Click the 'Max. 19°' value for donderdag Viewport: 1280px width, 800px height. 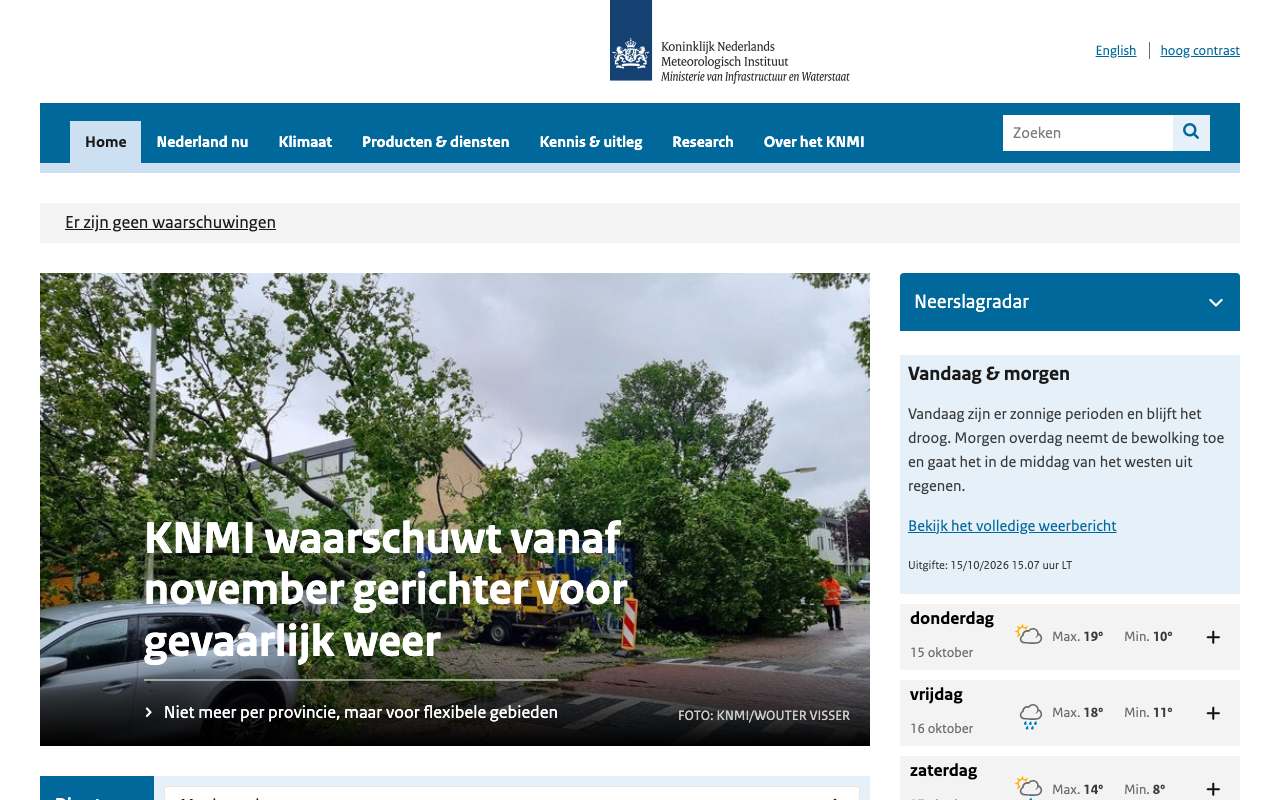[x=1078, y=637]
